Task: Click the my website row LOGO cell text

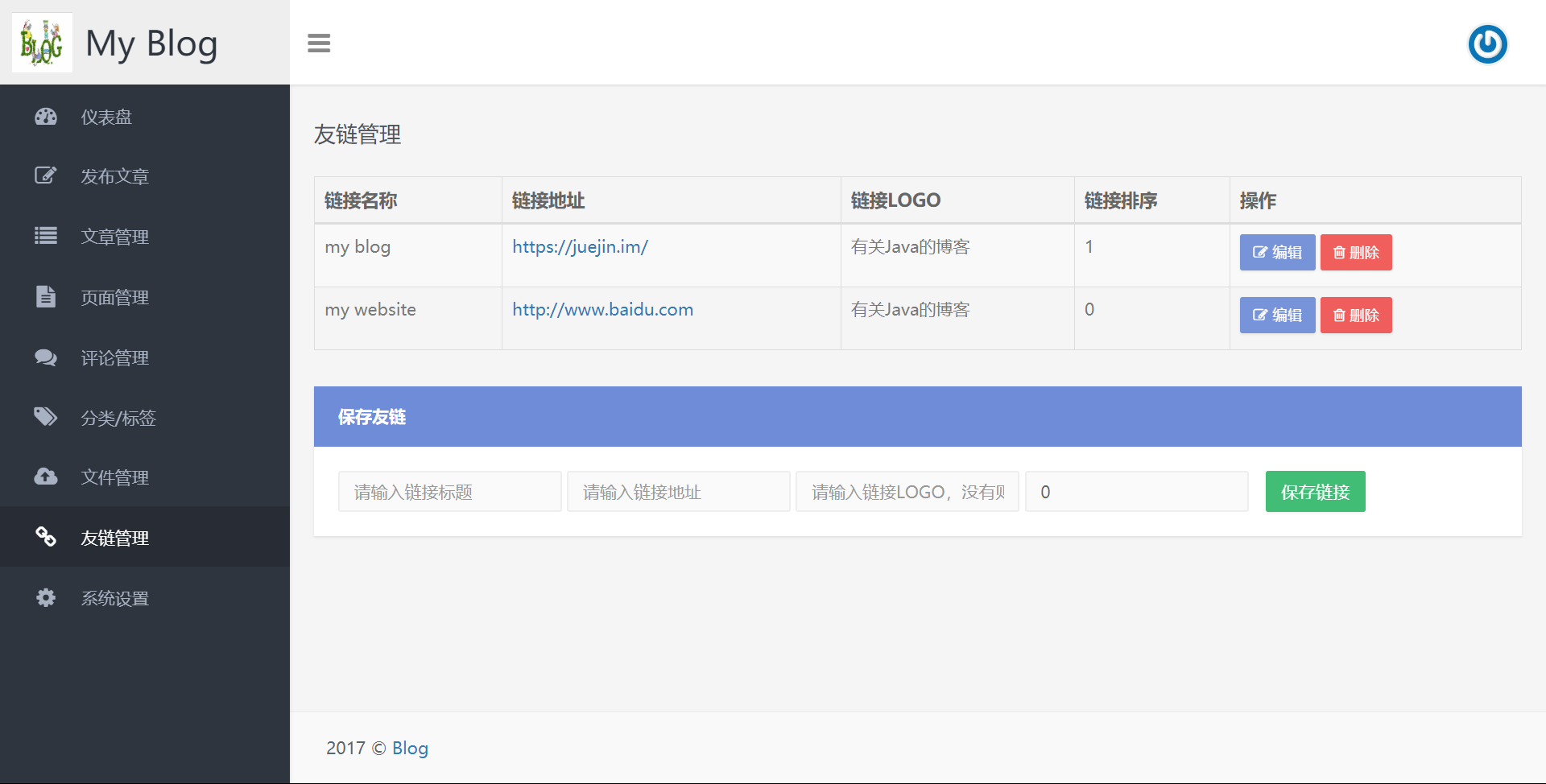Action: pos(910,309)
